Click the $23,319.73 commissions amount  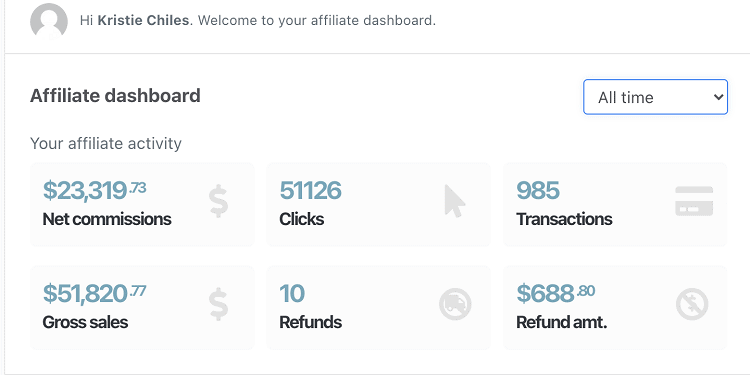tap(94, 190)
